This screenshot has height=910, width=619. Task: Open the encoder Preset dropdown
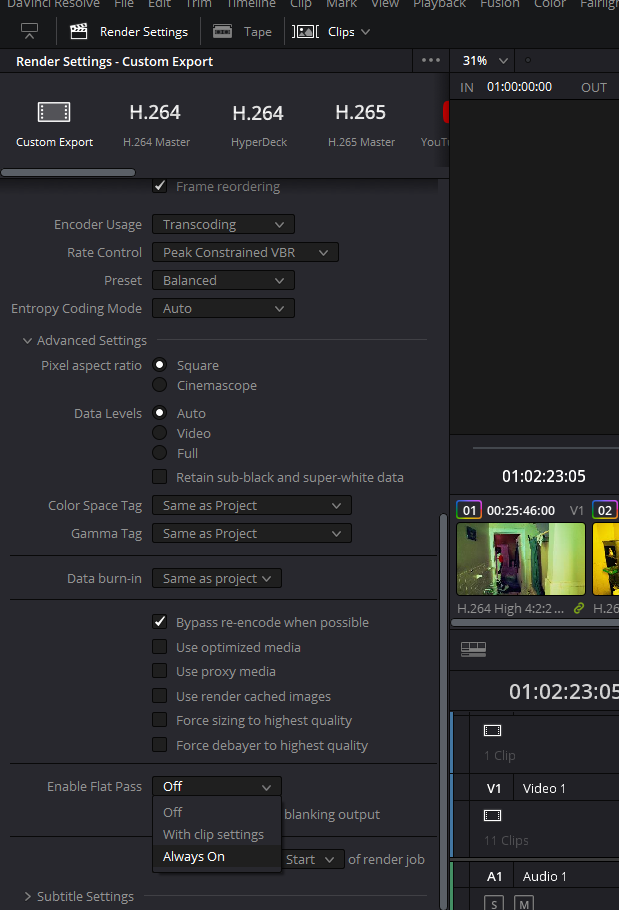223,280
